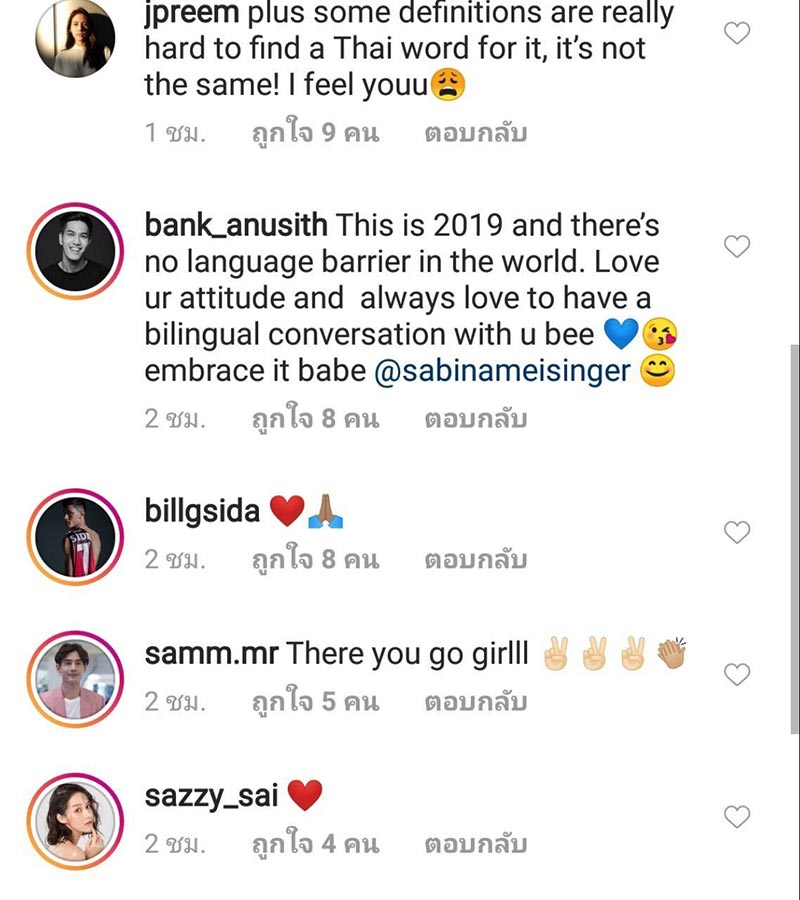This screenshot has height=900, width=800.
Task: Open the @sabinameisinger mention link
Action: point(502,372)
